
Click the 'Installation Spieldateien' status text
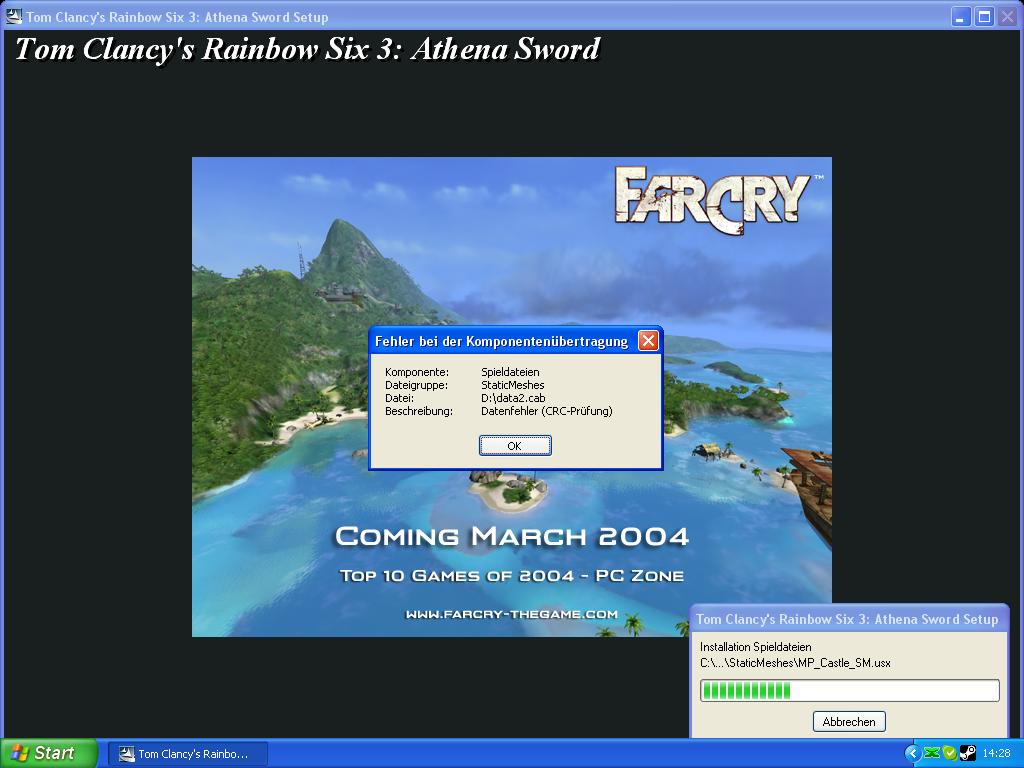coord(756,647)
